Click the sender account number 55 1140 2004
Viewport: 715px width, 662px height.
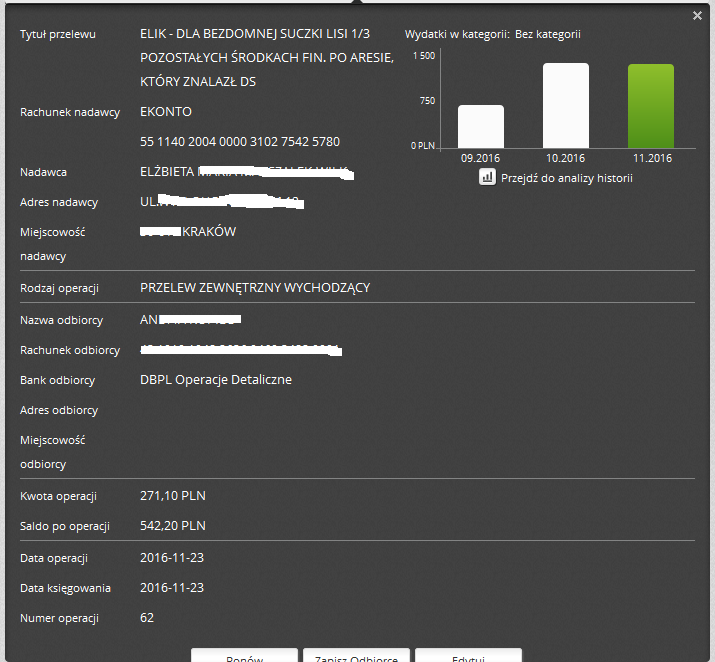tap(240, 142)
